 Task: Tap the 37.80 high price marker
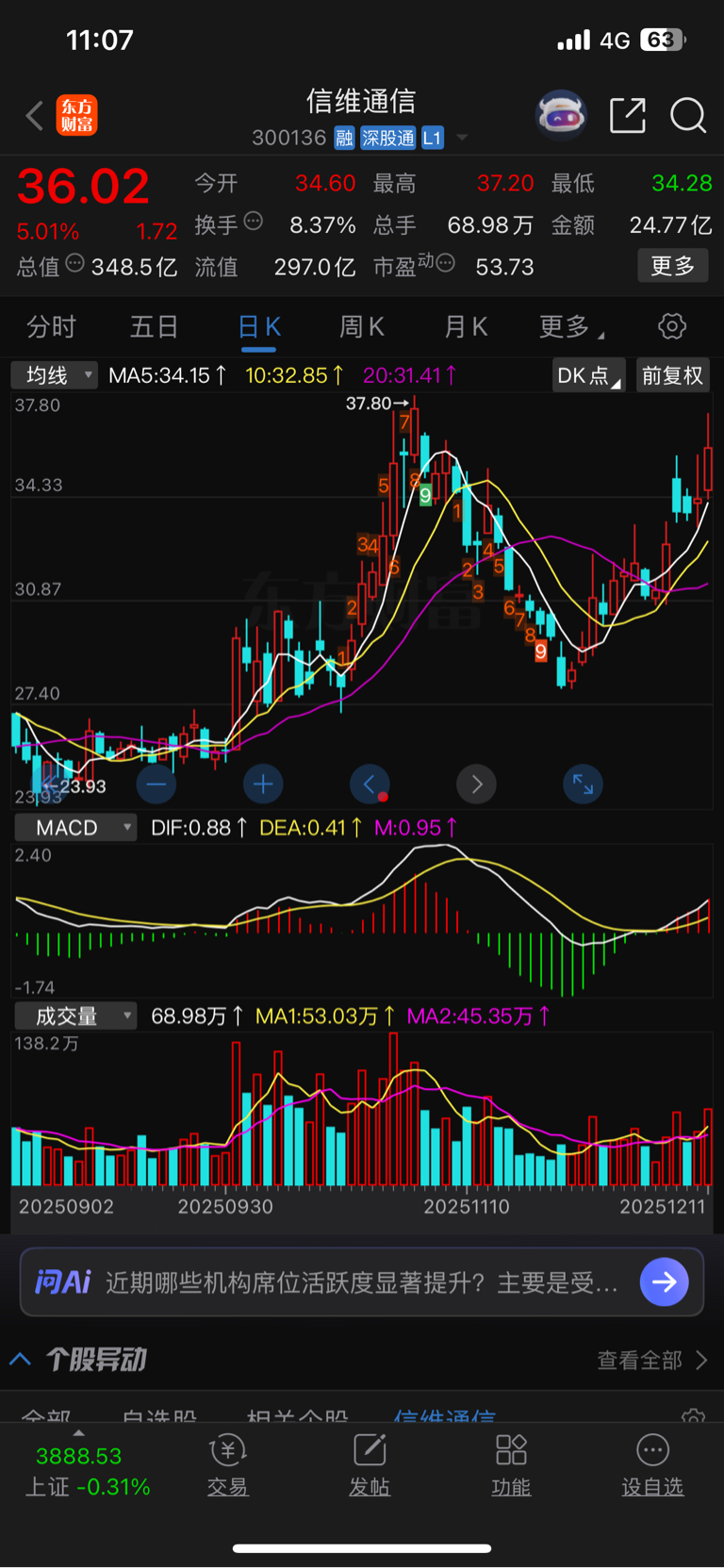(377, 404)
